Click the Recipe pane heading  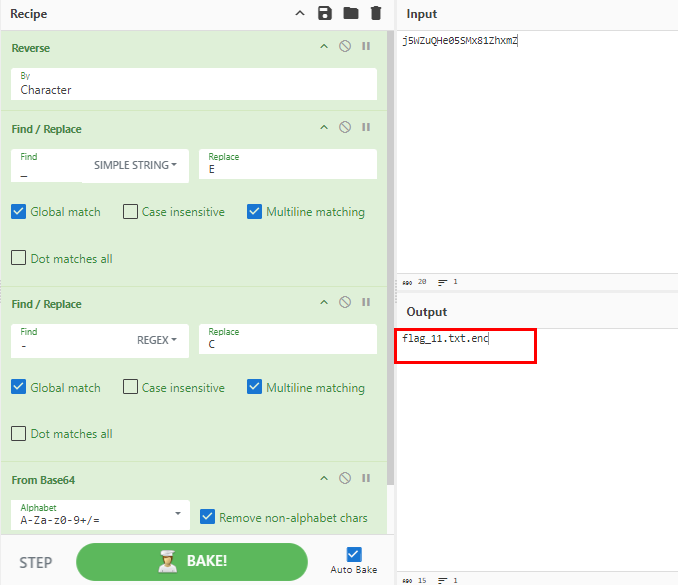click(x=29, y=14)
